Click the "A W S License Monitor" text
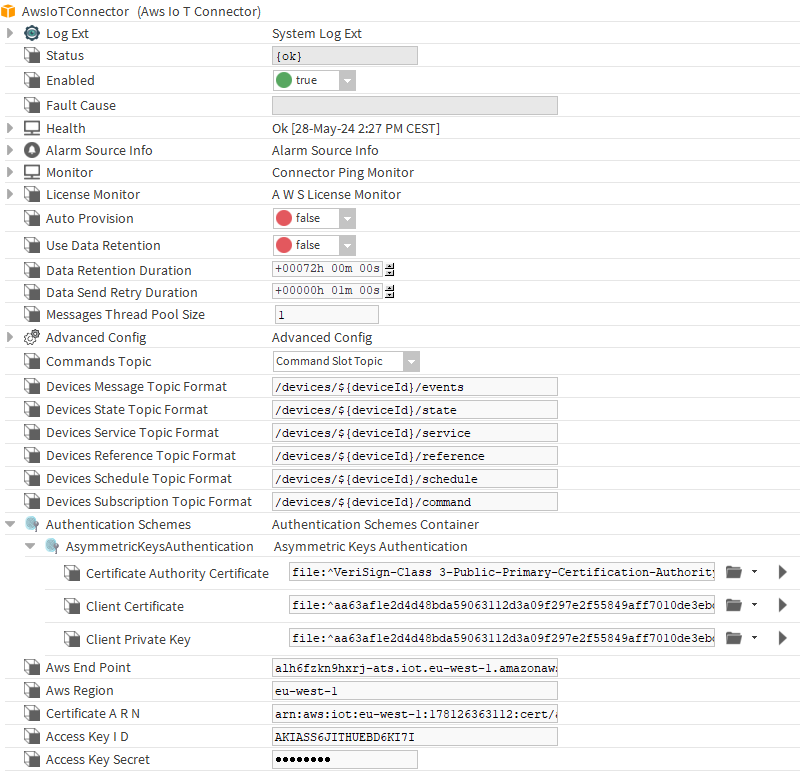Viewport: 800px width, 771px height. pos(336,194)
